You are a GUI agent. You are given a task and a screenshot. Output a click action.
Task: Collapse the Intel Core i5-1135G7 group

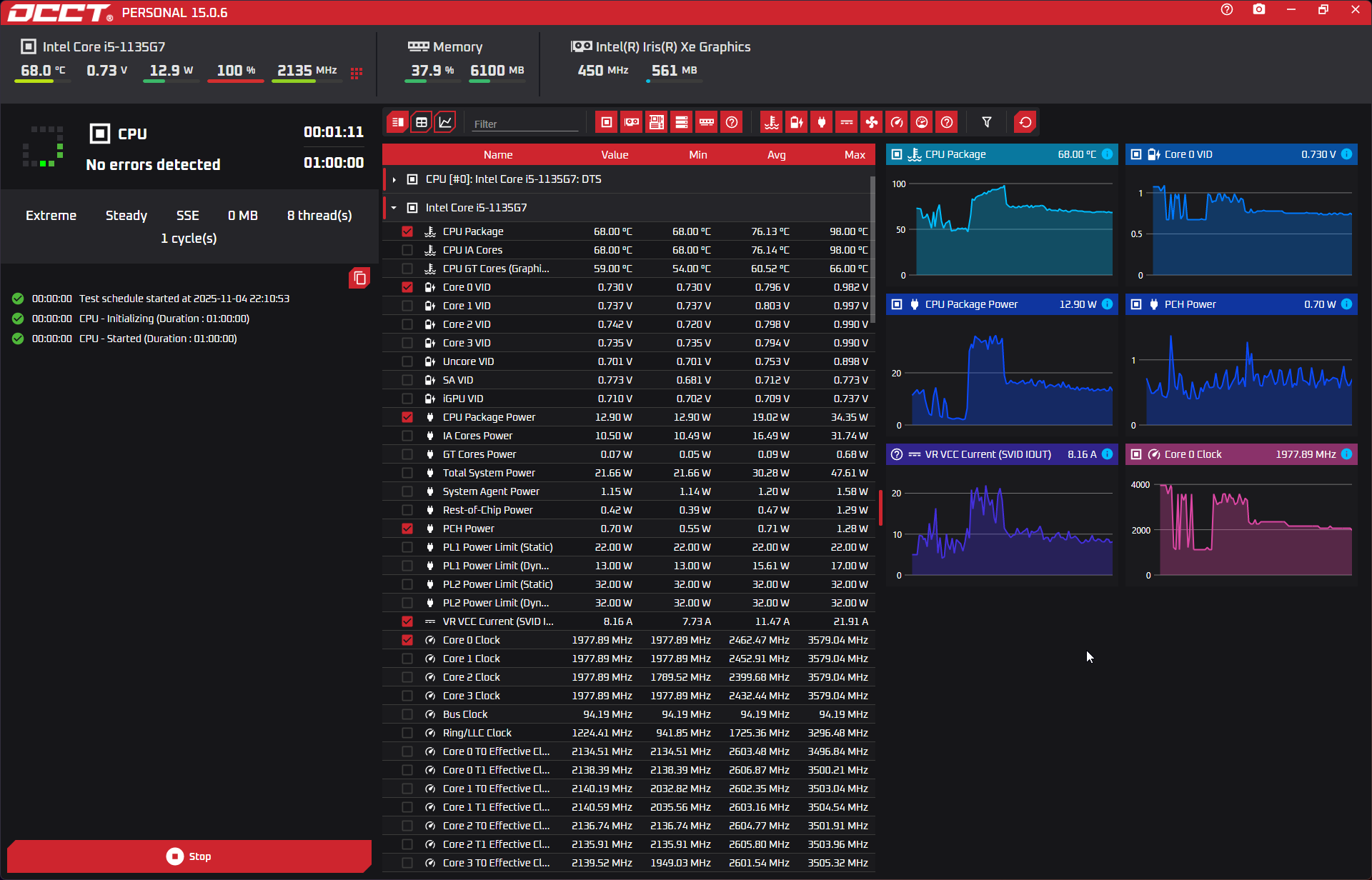pyautogui.click(x=394, y=208)
